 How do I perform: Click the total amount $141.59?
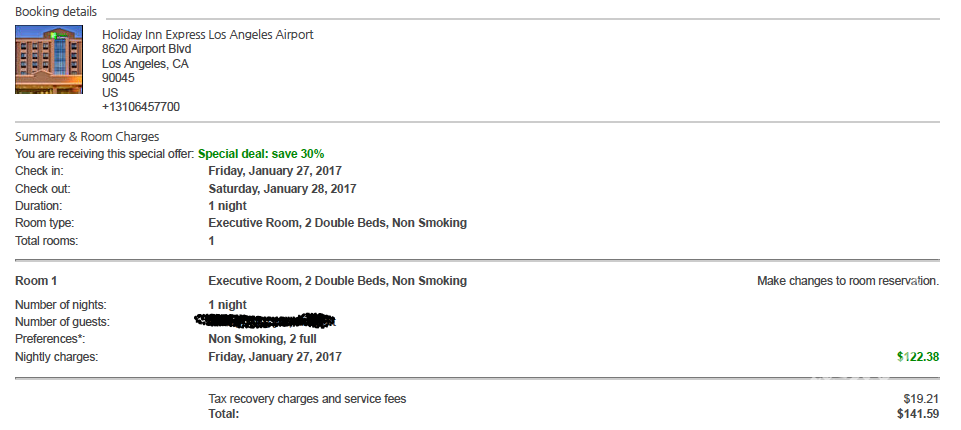coord(917,414)
